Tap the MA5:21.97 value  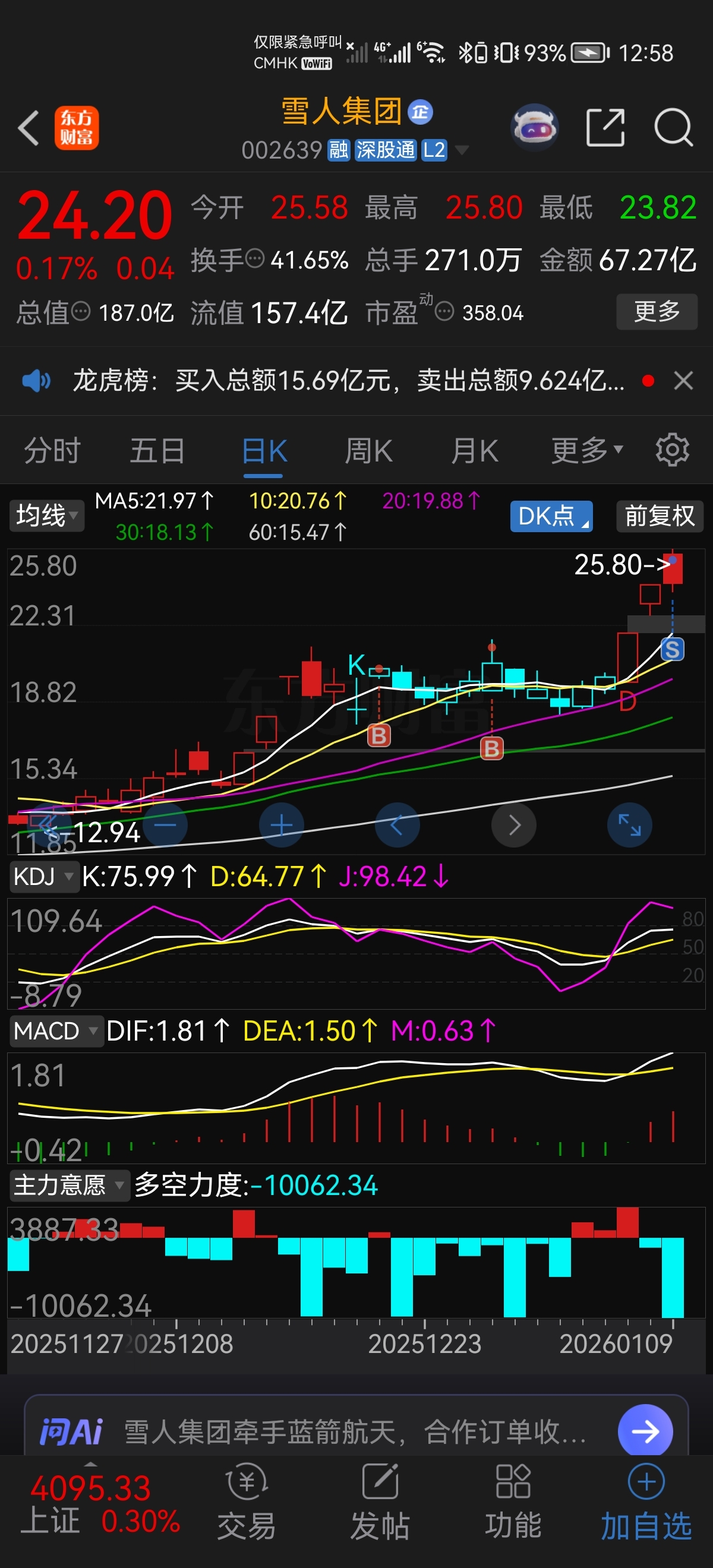(154, 501)
